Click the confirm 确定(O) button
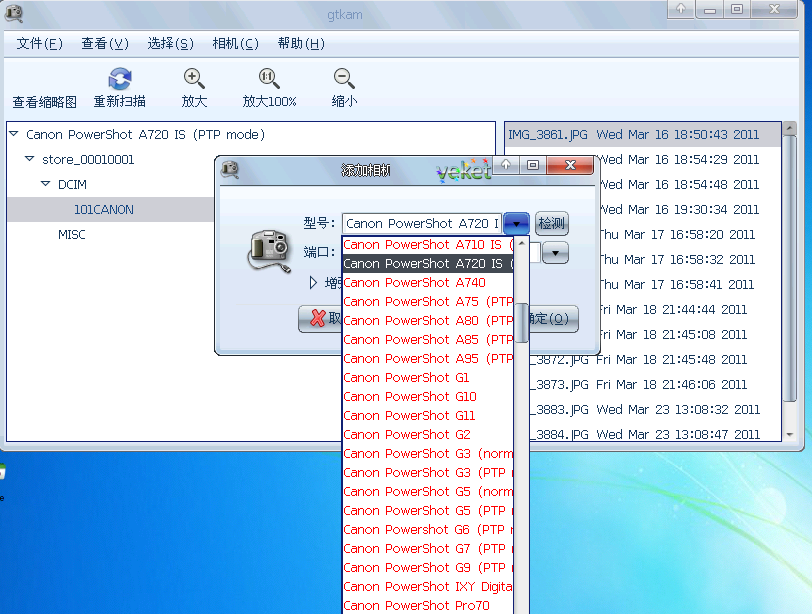 coord(553,318)
